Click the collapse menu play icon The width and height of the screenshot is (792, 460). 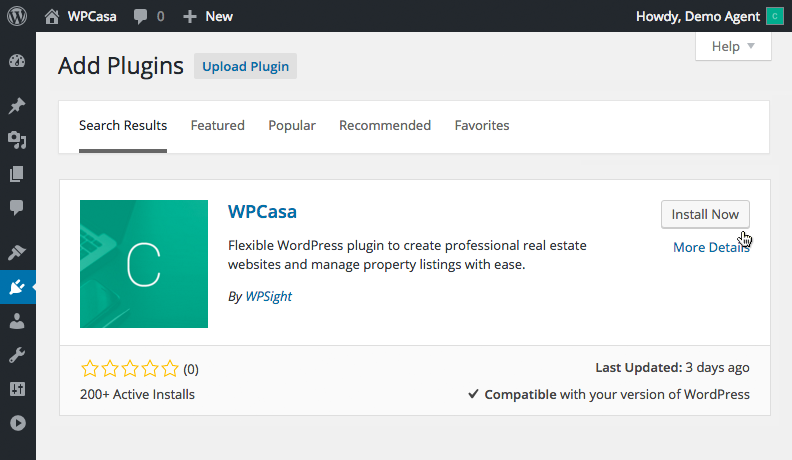(x=18, y=423)
